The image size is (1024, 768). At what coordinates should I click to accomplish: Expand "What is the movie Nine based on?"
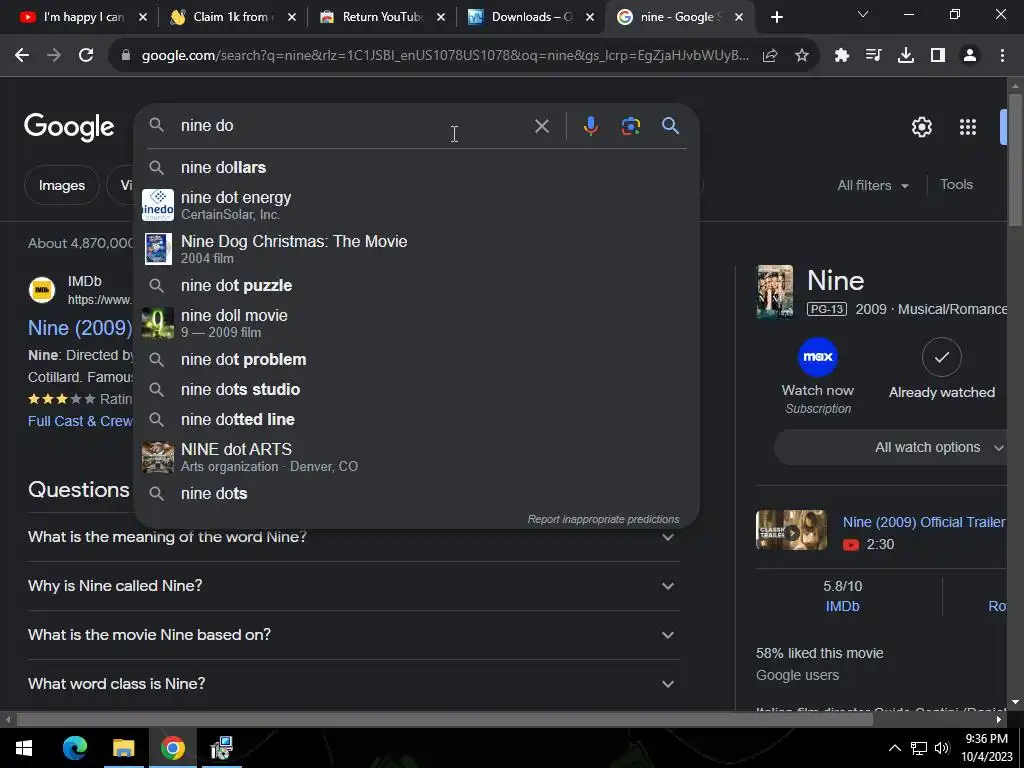[x=353, y=635]
